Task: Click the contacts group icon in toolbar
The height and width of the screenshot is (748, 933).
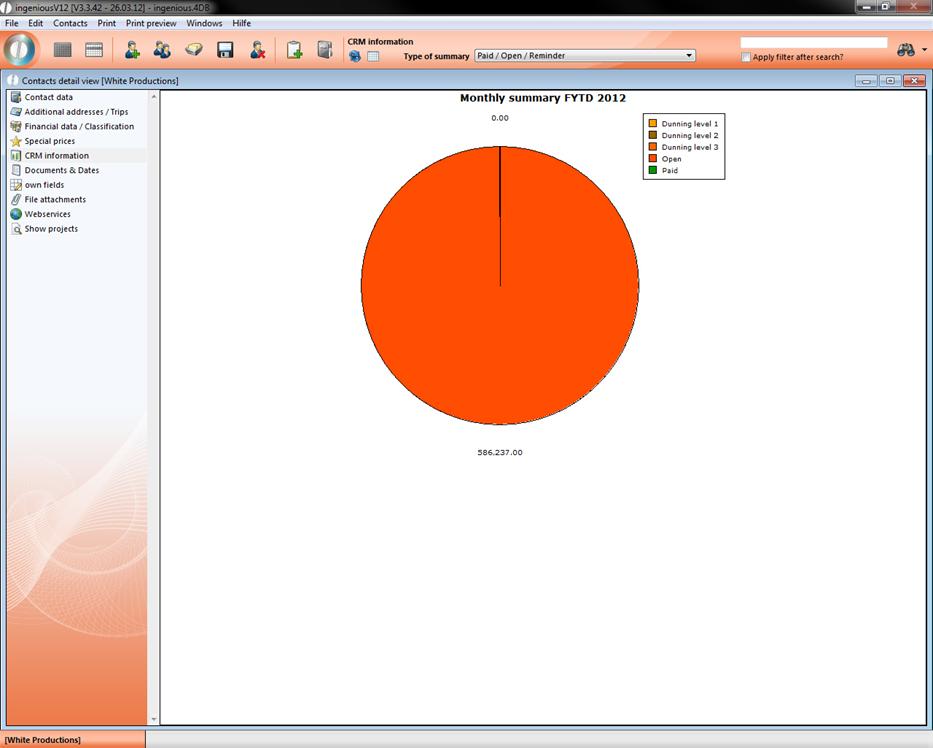Action: pos(162,50)
